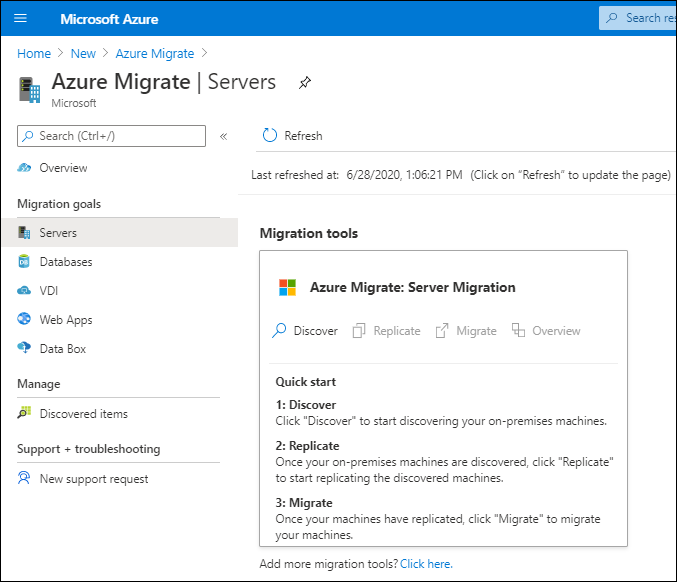Click the Migrate arrow icon

[x=442, y=331]
